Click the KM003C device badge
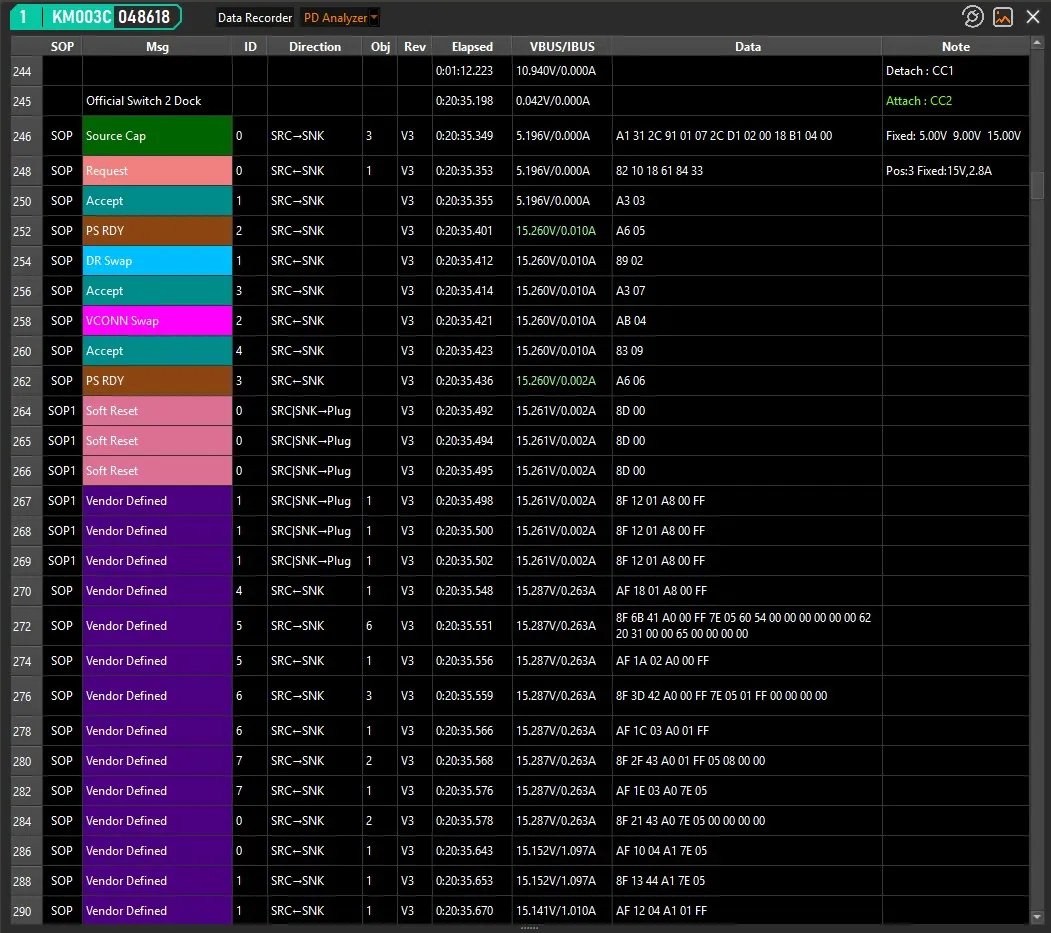This screenshot has width=1051, height=933. point(96,17)
